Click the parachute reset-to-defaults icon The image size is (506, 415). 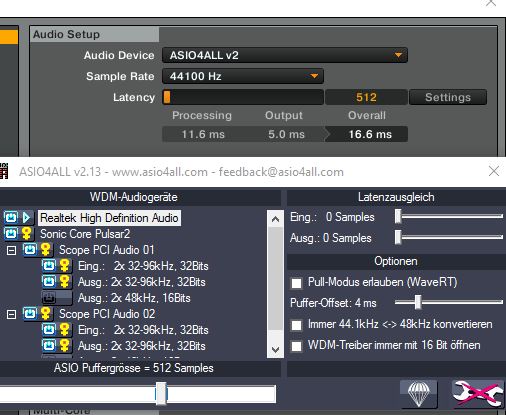tap(419, 394)
